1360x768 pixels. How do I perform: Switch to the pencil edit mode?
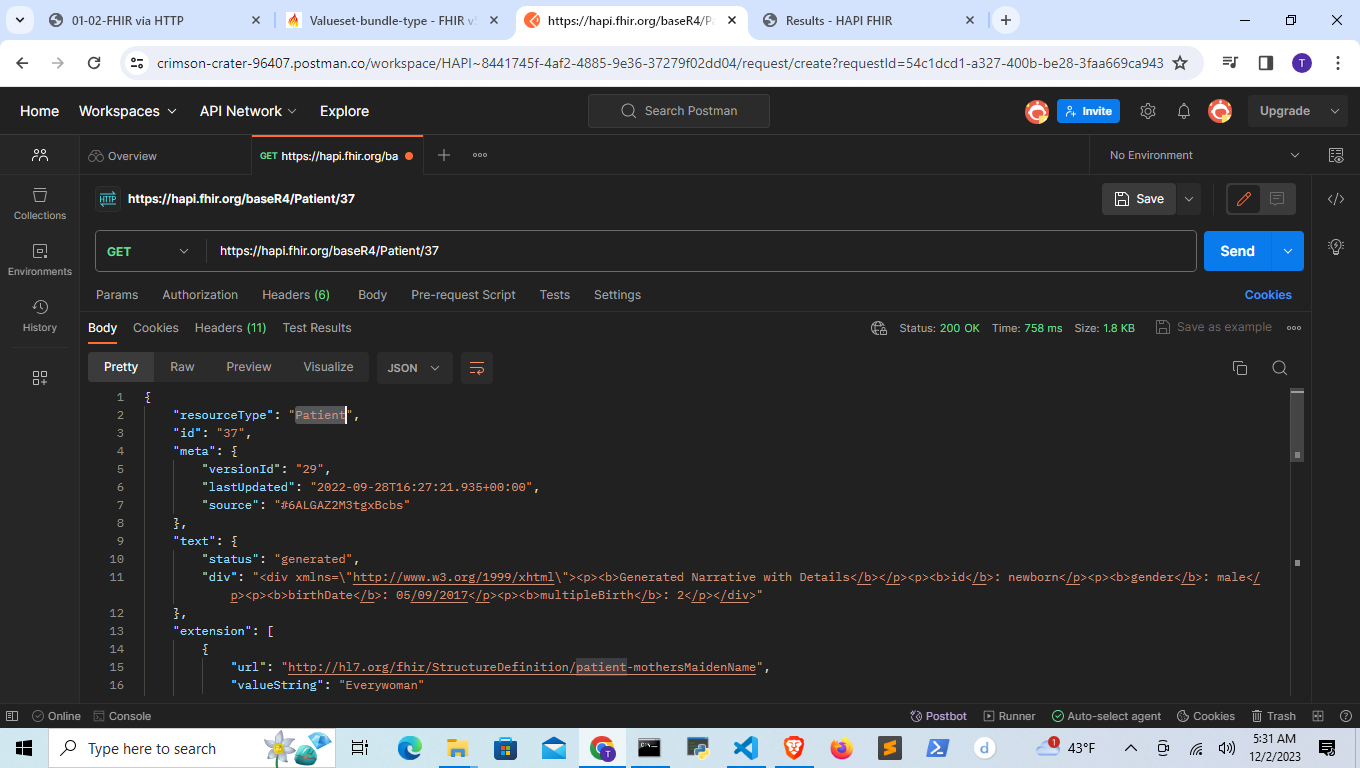pyautogui.click(x=1244, y=199)
